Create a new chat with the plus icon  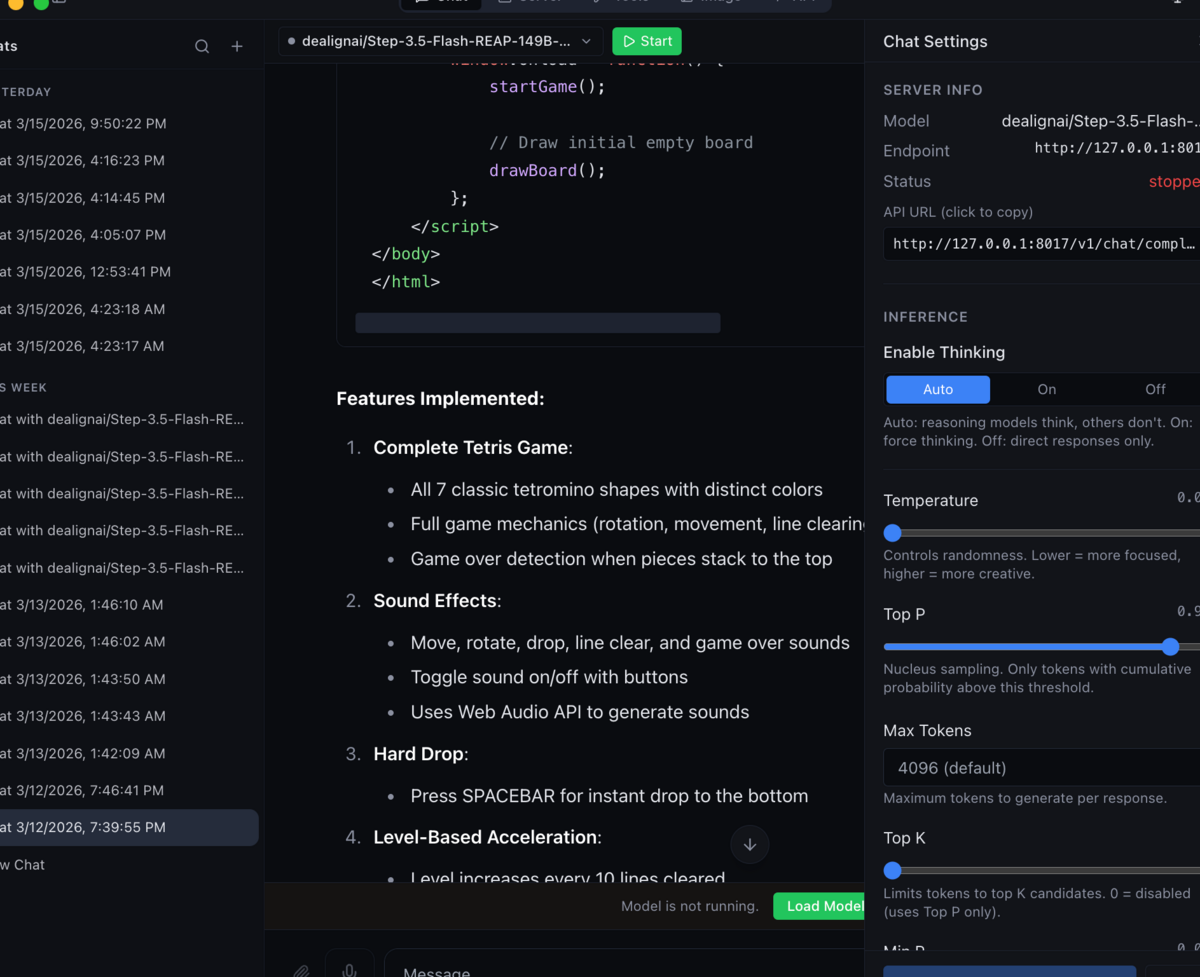pos(237,46)
